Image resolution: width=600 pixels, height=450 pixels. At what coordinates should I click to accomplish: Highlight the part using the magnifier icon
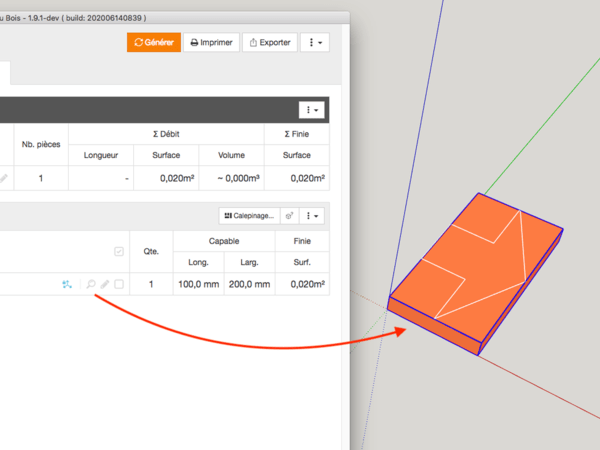coord(91,285)
